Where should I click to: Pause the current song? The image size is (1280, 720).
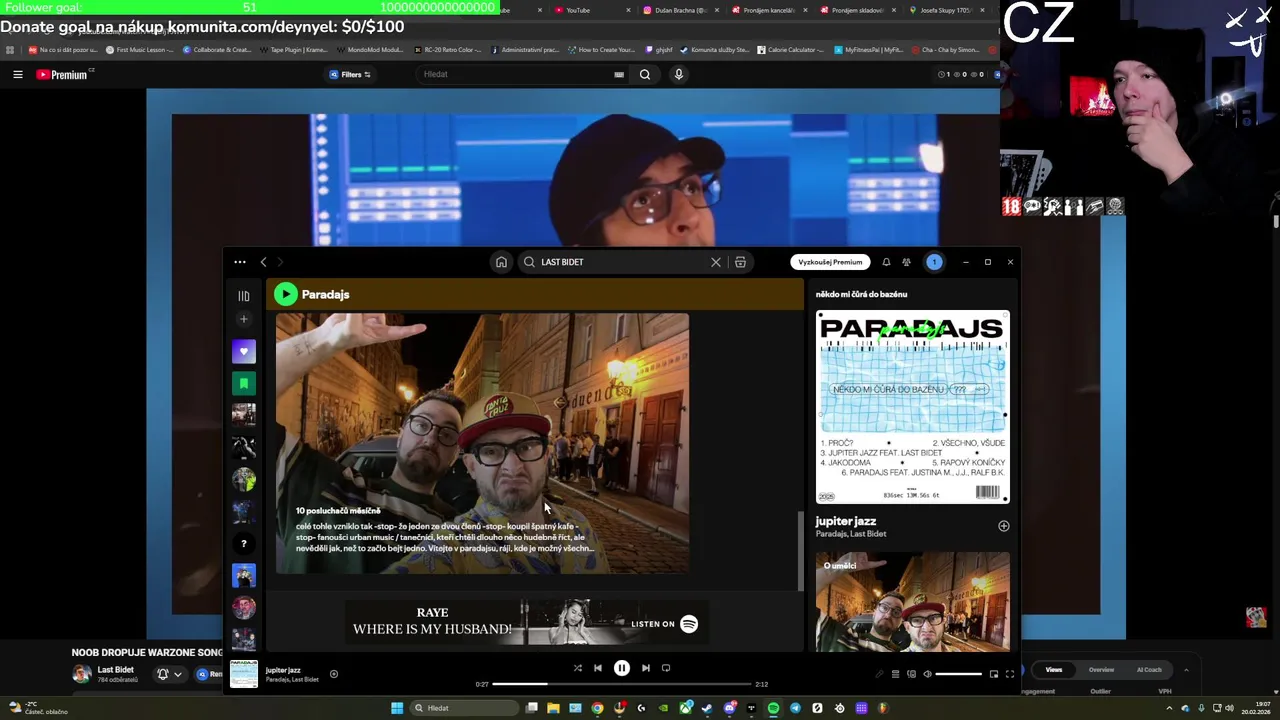622,668
